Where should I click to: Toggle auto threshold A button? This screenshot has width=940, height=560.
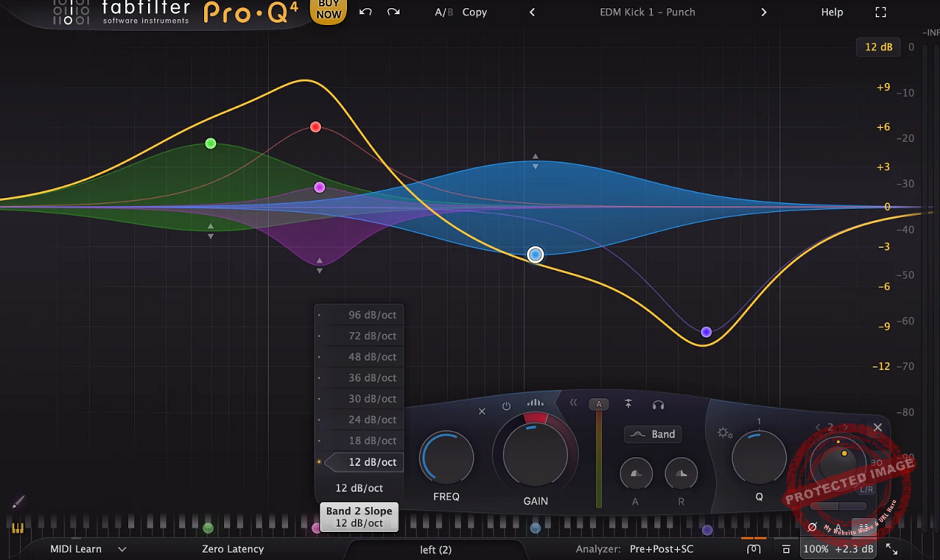click(598, 404)
